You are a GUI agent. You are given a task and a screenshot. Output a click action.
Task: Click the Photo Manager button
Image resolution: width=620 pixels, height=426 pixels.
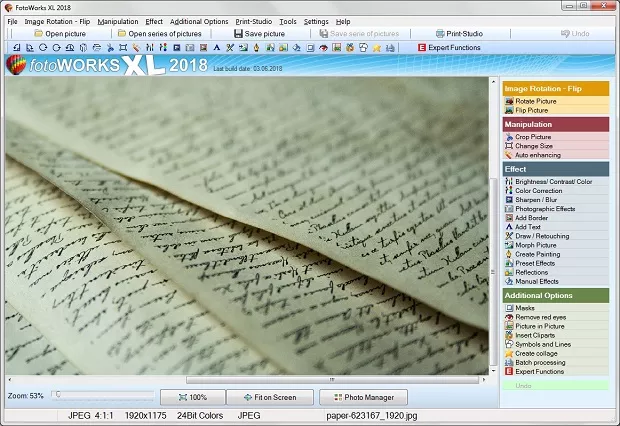click(x=363, y=397)
